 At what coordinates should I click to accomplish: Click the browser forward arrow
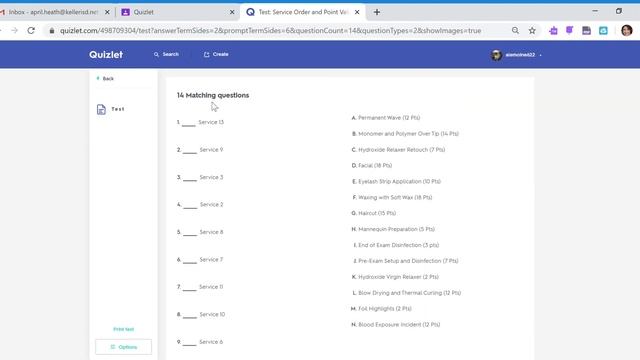click(x=14, y=30)
